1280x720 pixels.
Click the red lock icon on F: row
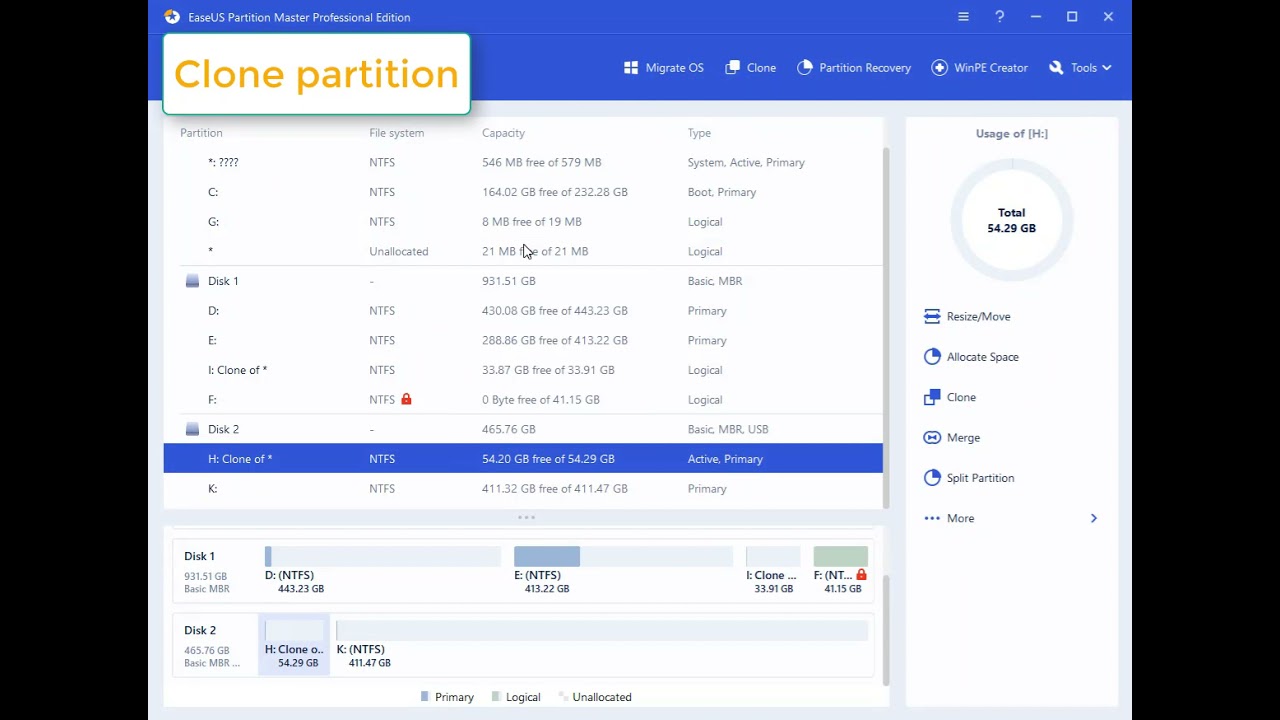(x=406, y=399)
